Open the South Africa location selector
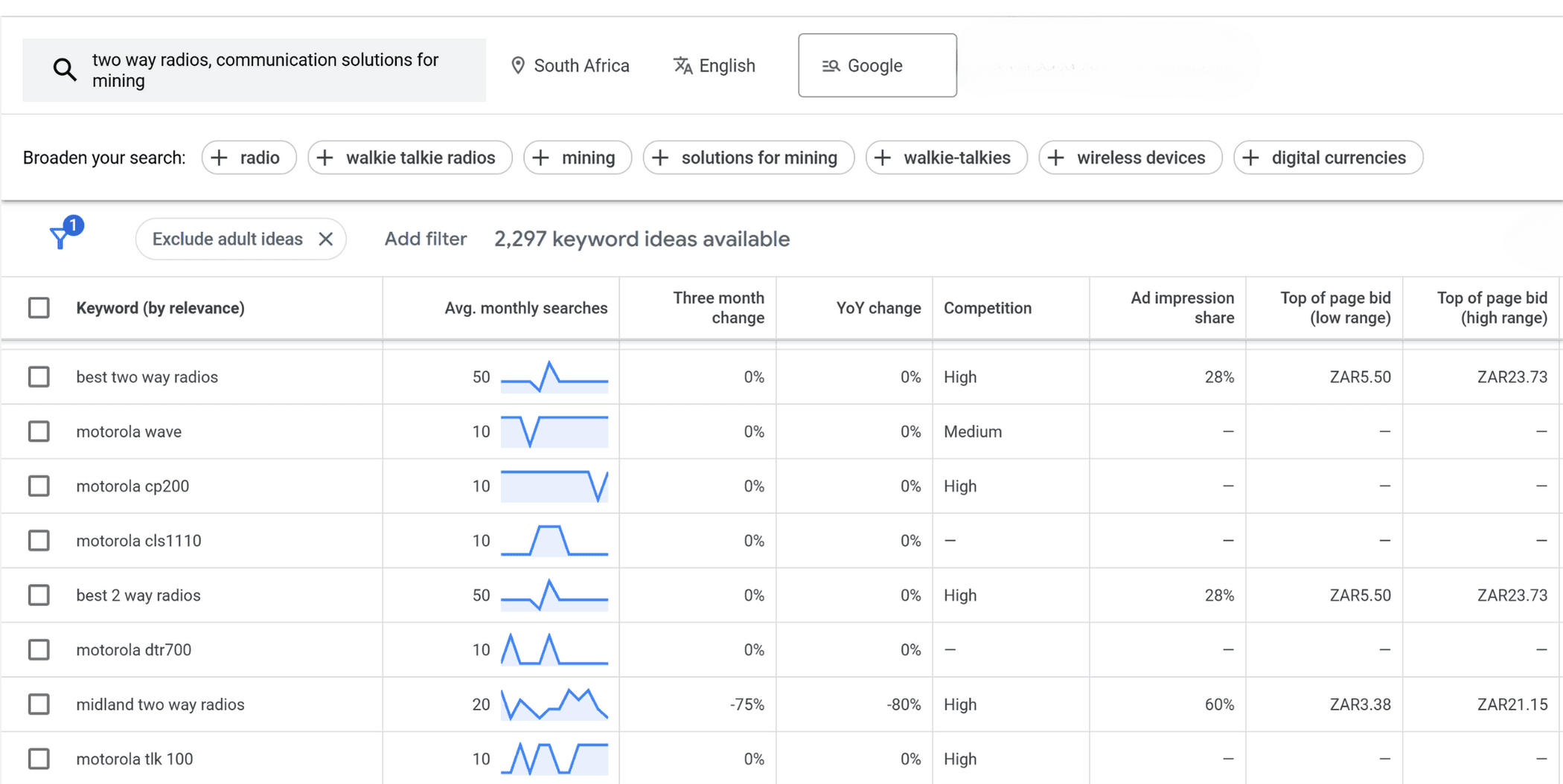The height and width of the screenshot is (784, 1563). [570, 65]
